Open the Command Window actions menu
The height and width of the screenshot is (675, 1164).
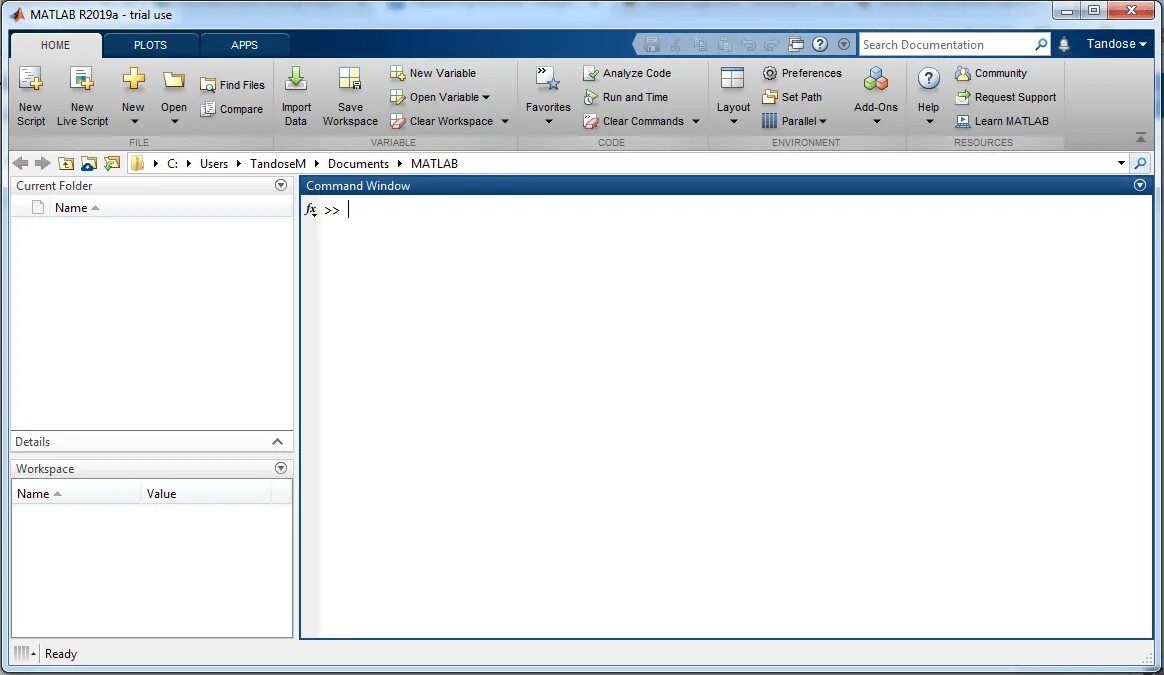(1140, 185)
